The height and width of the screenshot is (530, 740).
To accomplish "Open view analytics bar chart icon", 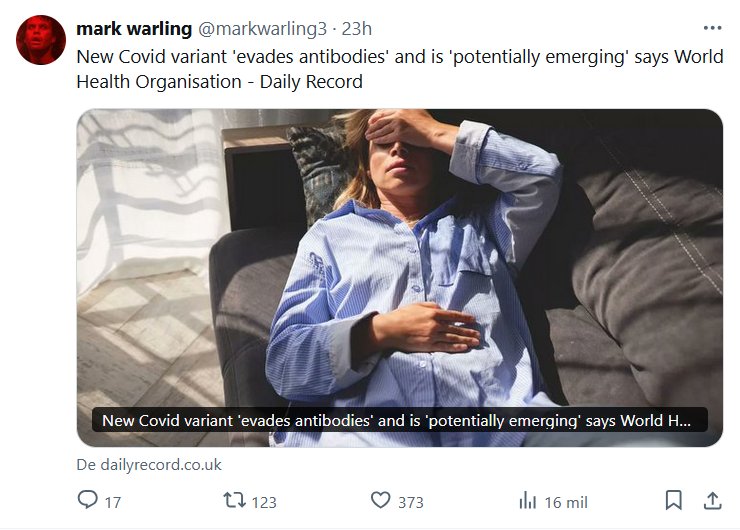I will coord(528,500).
